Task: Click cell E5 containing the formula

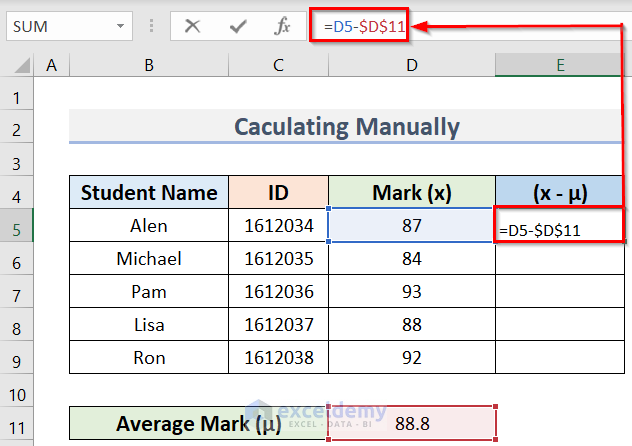Action: click(560, 227)
